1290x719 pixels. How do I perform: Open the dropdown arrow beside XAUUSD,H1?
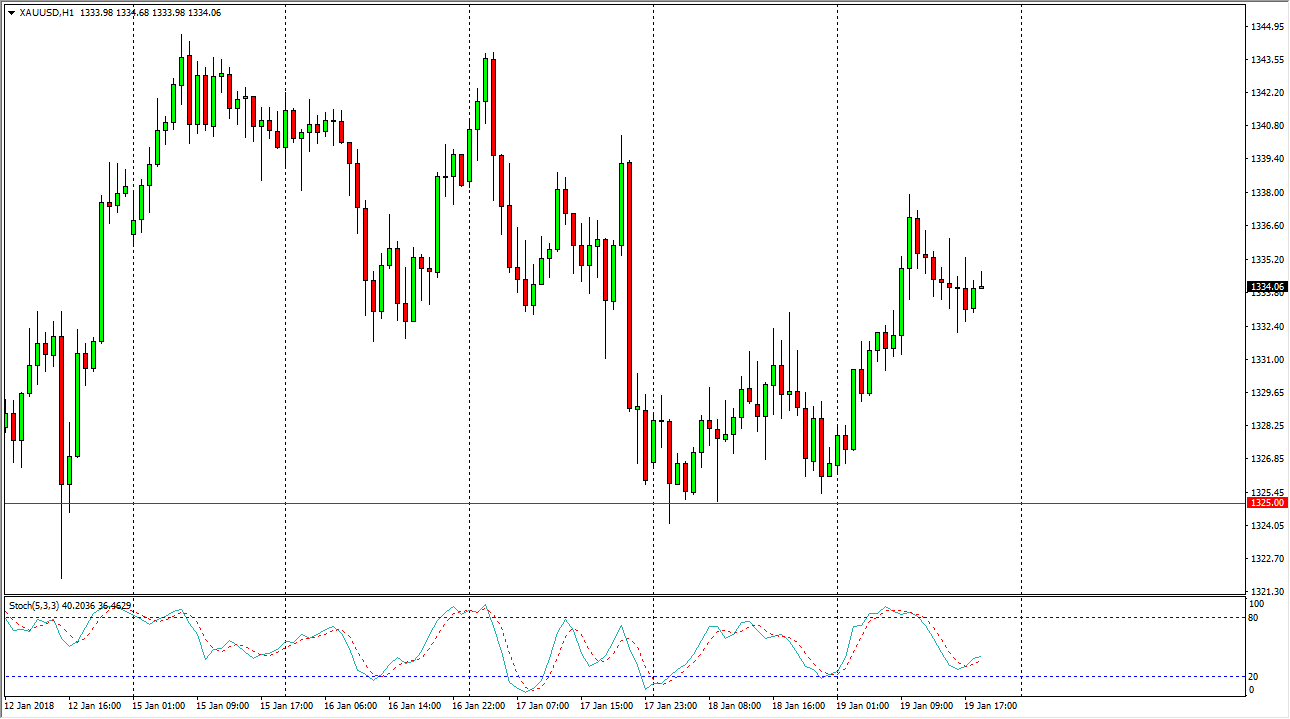(x=11, y=12)
